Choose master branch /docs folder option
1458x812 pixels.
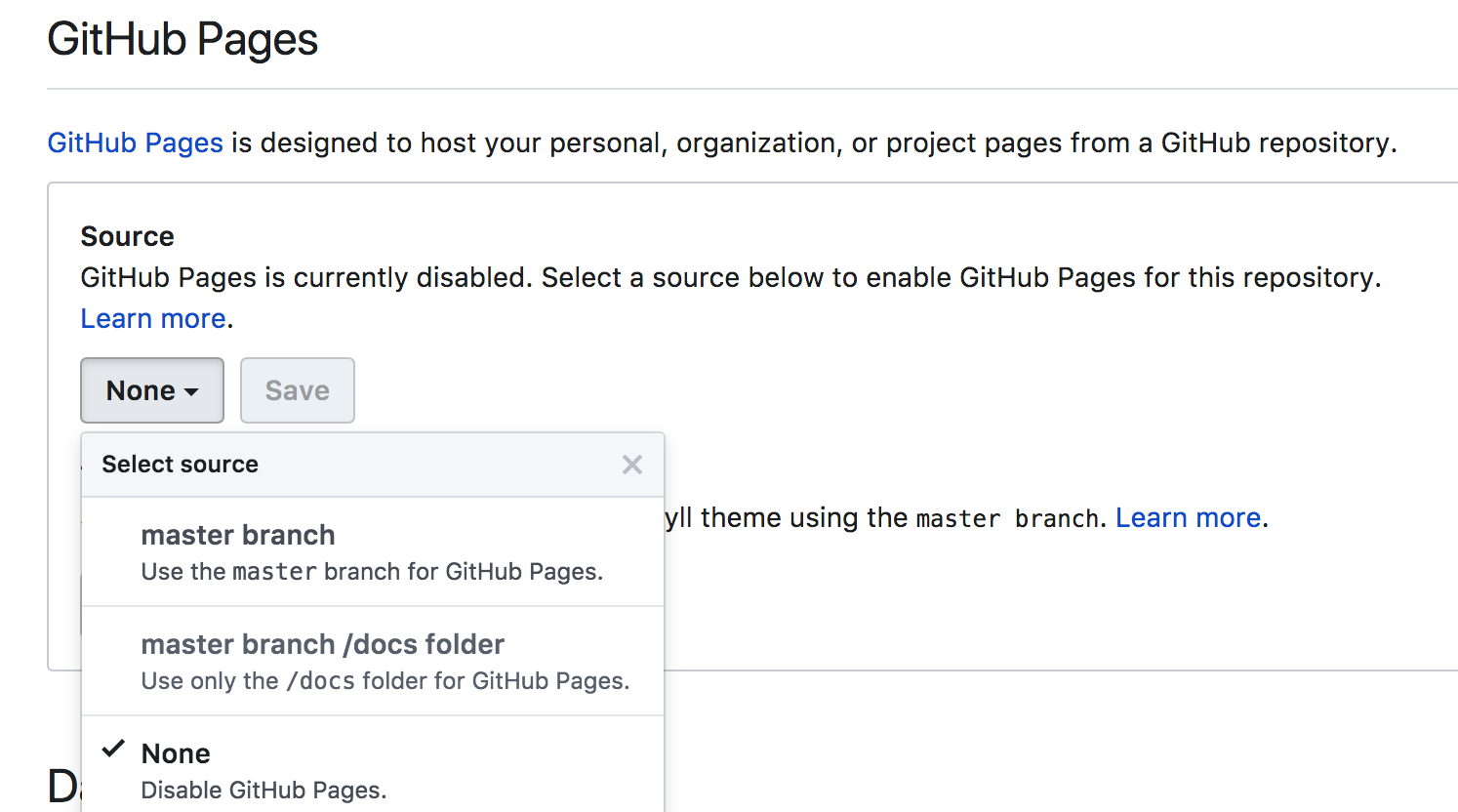point(373,662)
